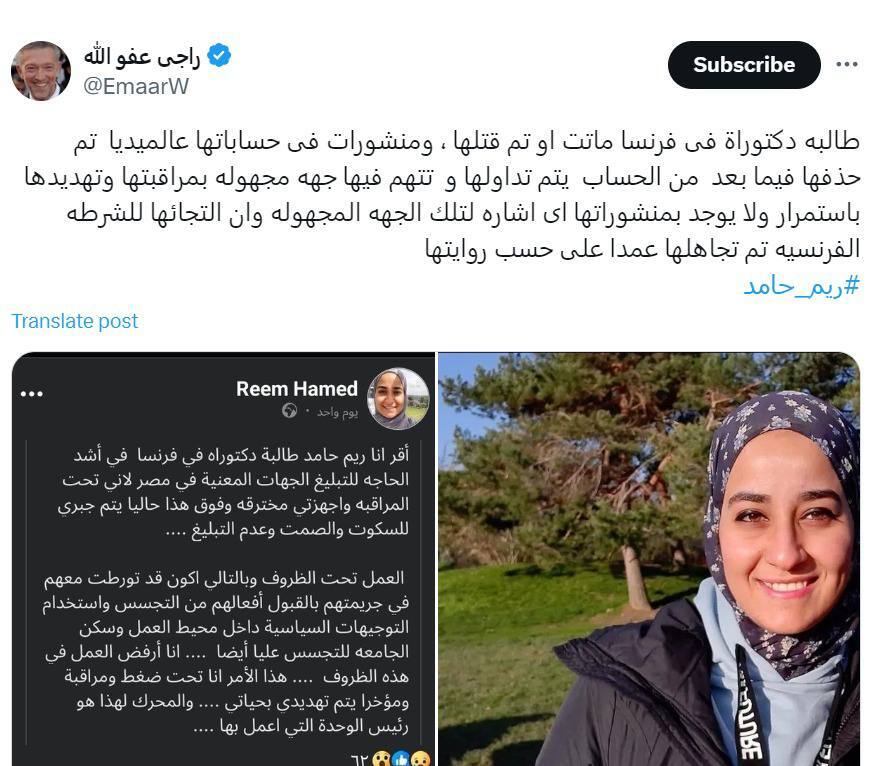This screenshot has height=766, width=877.
Task: Open the dark Facebook post screenshot image
Action: click(x=223, y=559)
